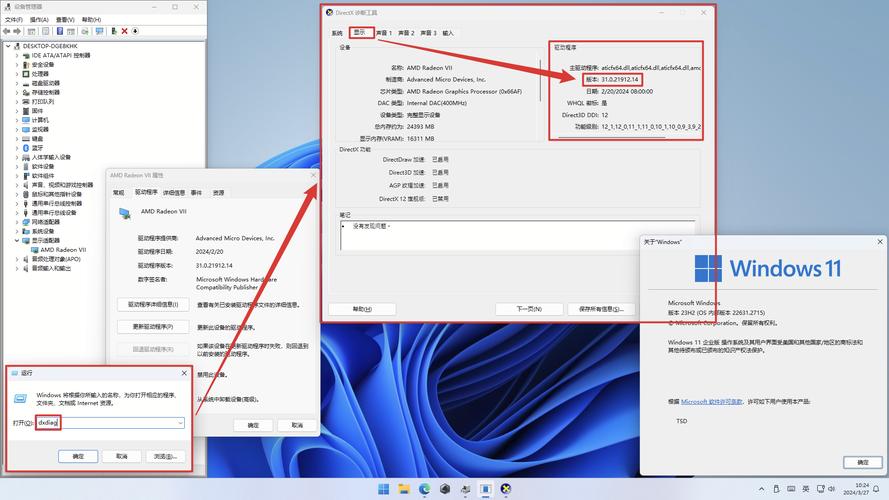The image size is (889, 500).
Task: Click the red X uninstall device toolbar icon
Action: pos(124,31)
